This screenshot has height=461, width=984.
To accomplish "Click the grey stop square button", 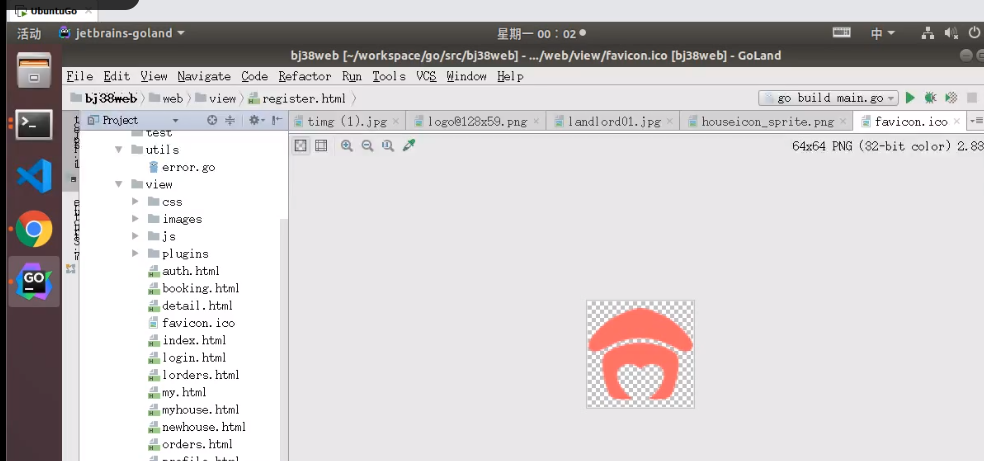I will pos(971,98).
